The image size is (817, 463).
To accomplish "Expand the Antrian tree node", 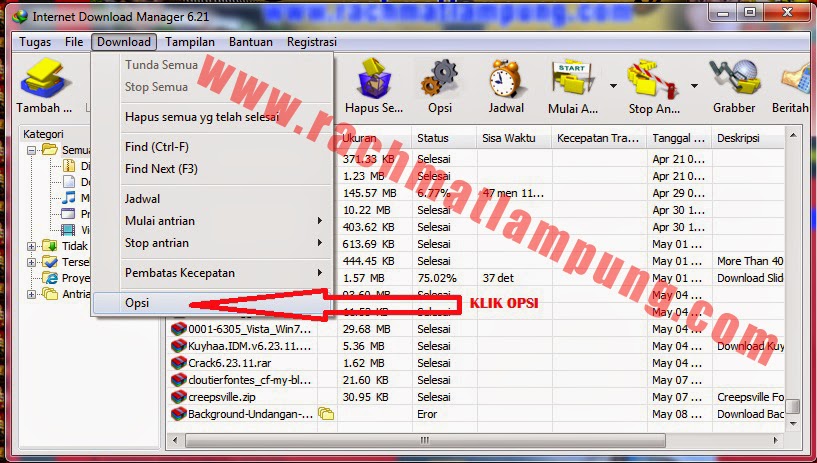I will click(x=31, y=294).
